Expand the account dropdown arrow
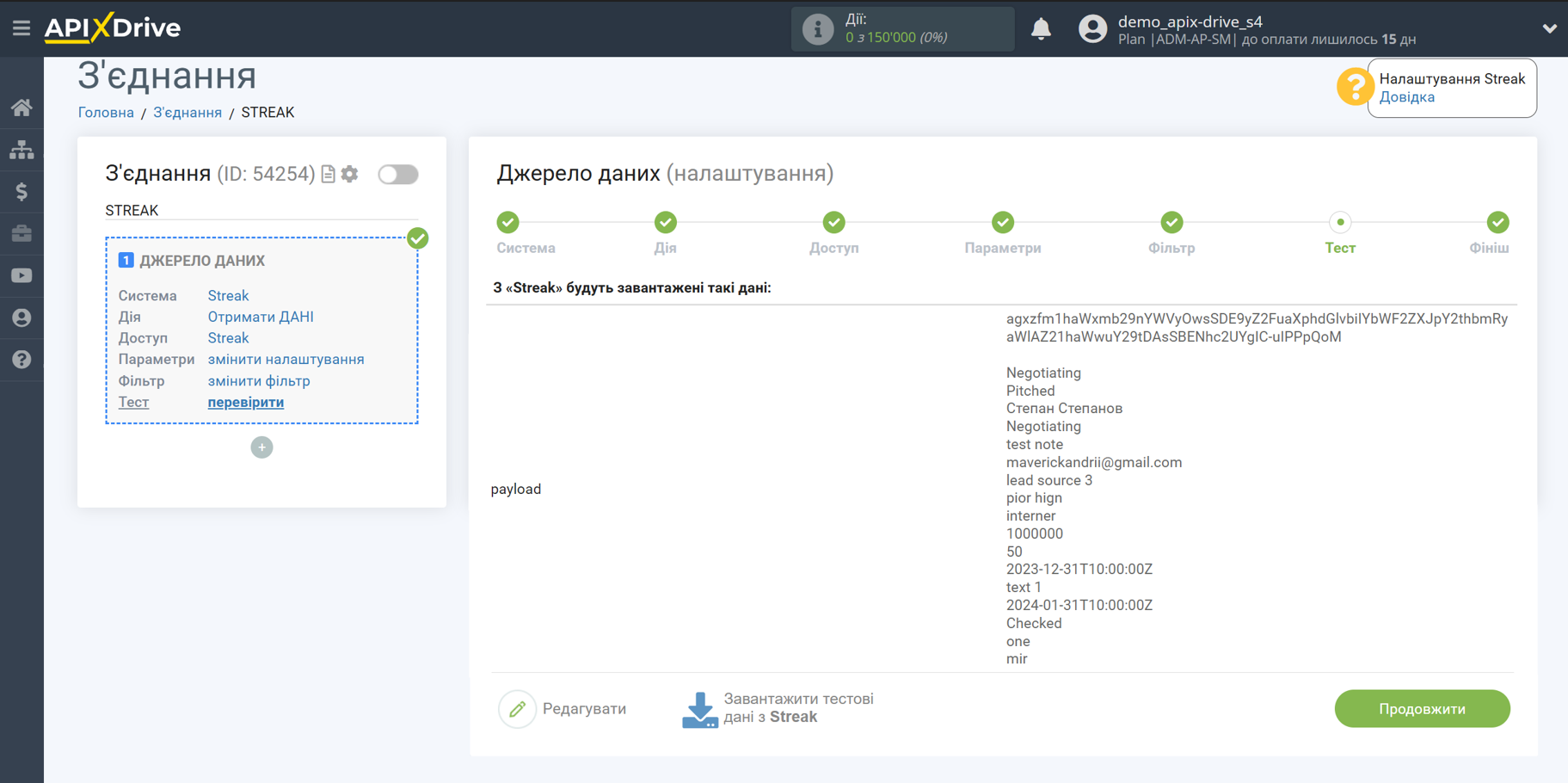1568x783 pixels. coord(1549,28)
